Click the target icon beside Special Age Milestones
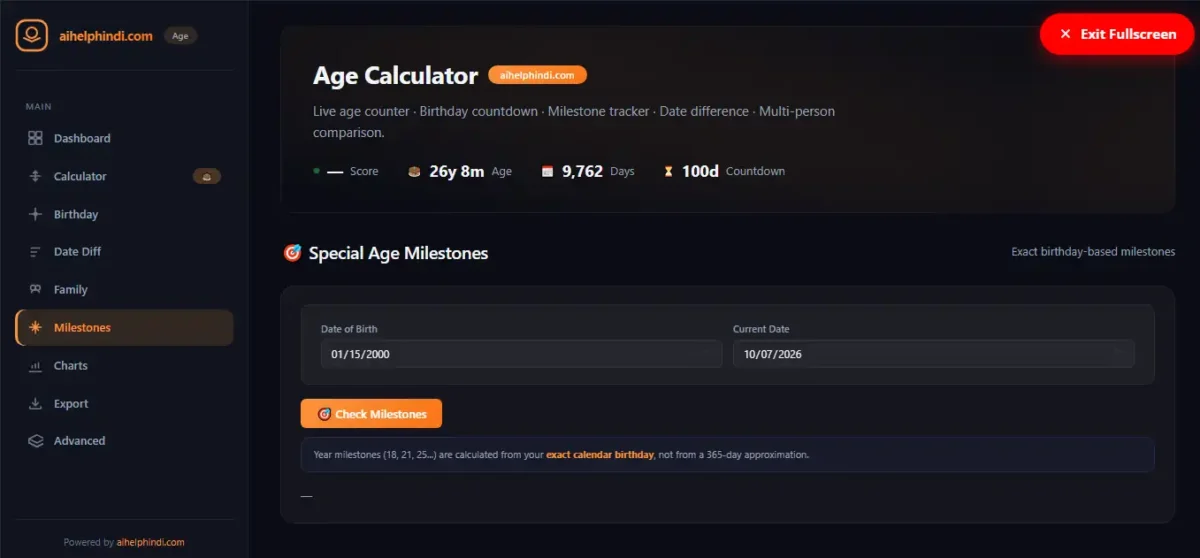 click(293, 253)
